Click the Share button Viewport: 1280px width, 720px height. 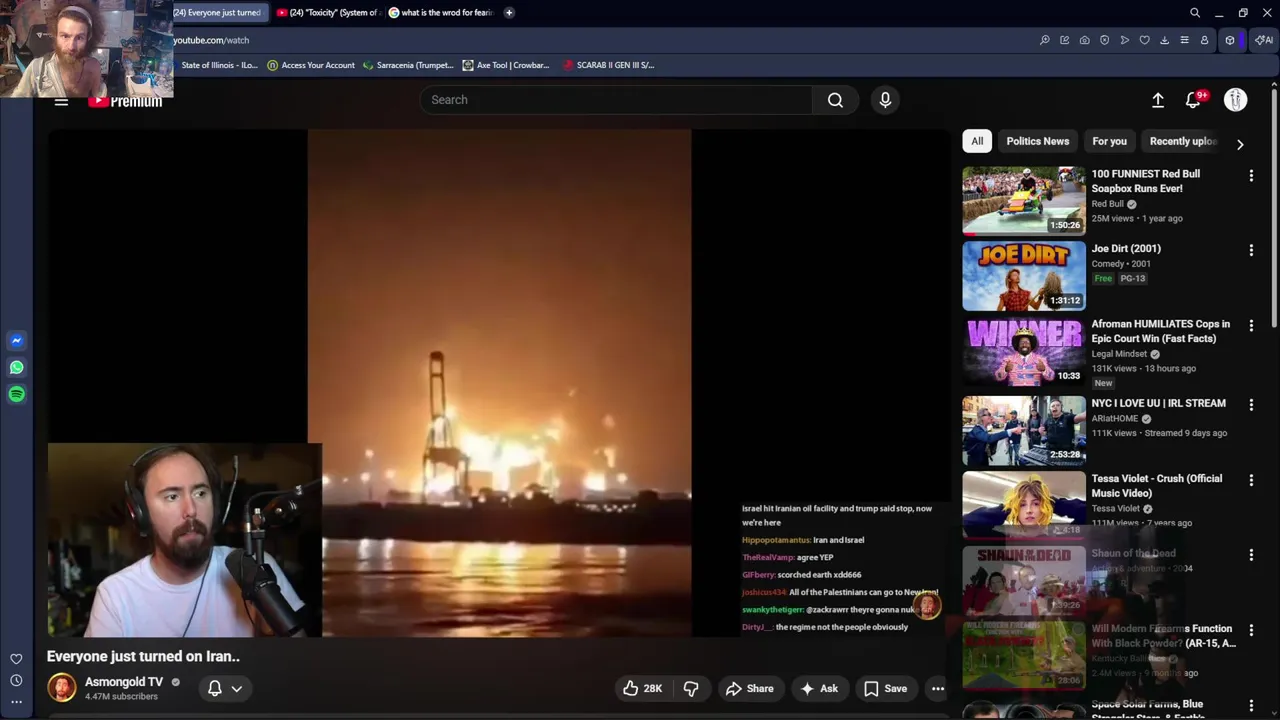click(x=750, y=688)
